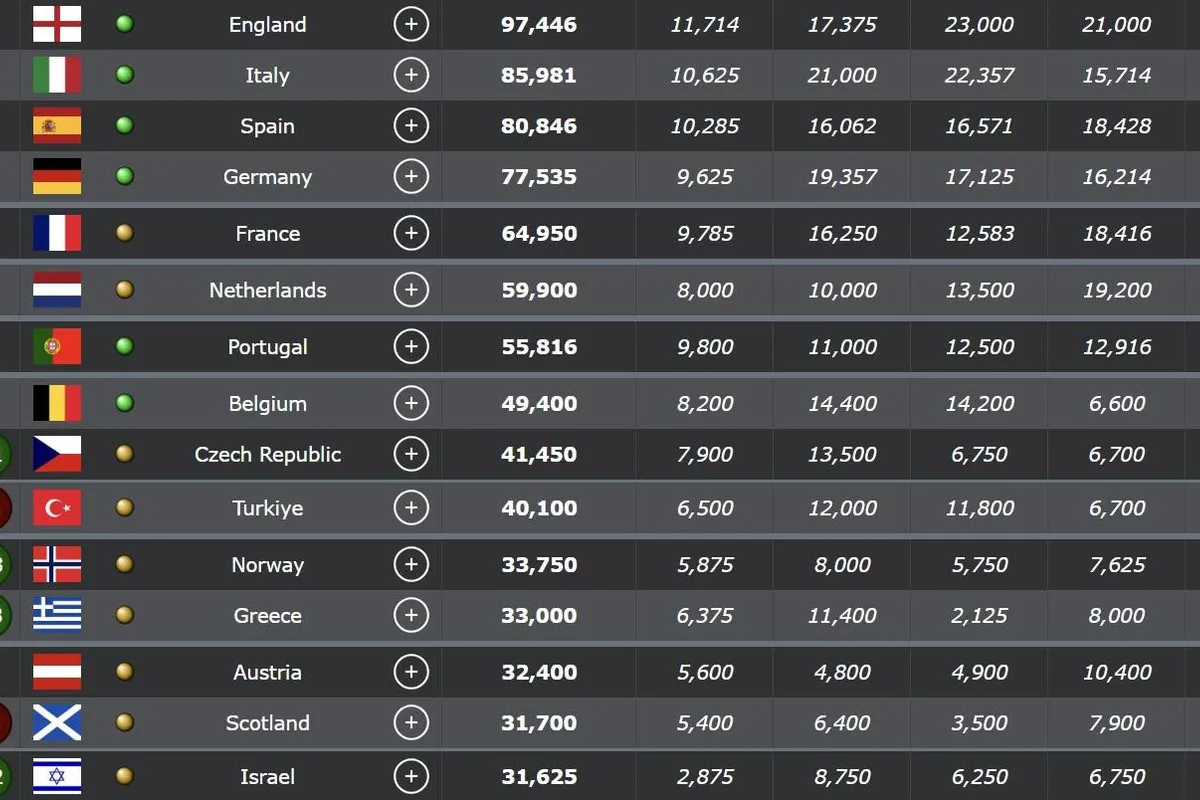Click the Israel flag icon
Viewport: 1200px width, 800px height.
pyautogui.click(x=57, y=777)
